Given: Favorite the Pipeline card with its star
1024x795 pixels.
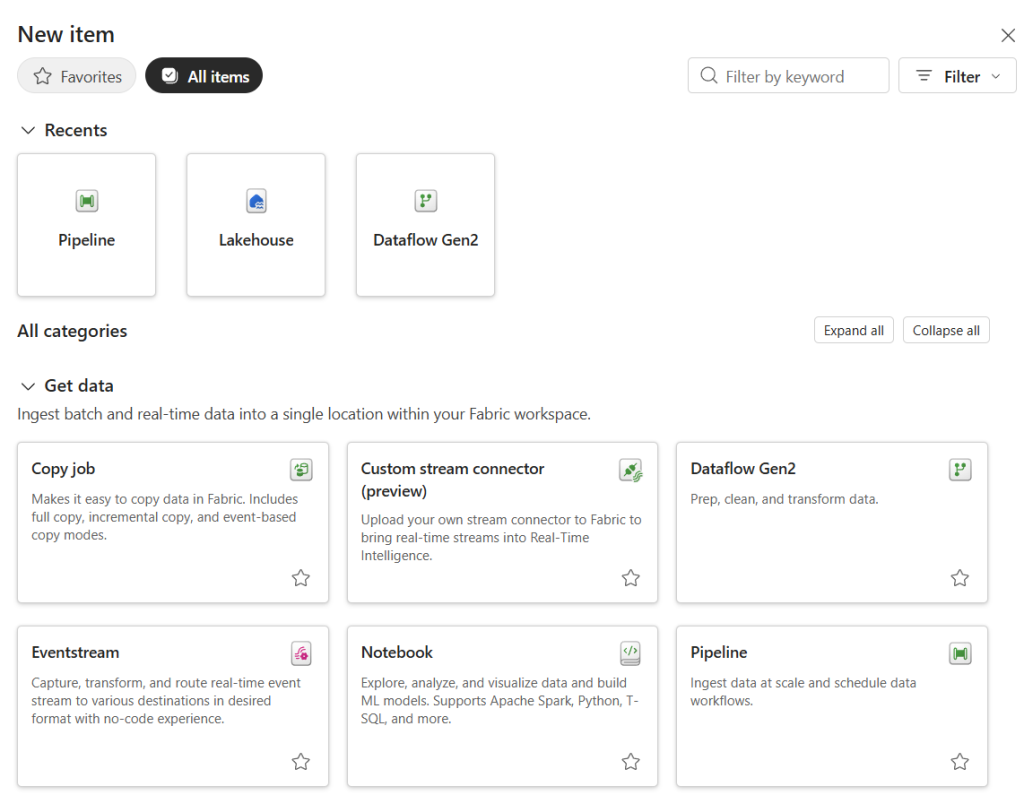Looking at the screenshot, I should (x=960, y=762).
